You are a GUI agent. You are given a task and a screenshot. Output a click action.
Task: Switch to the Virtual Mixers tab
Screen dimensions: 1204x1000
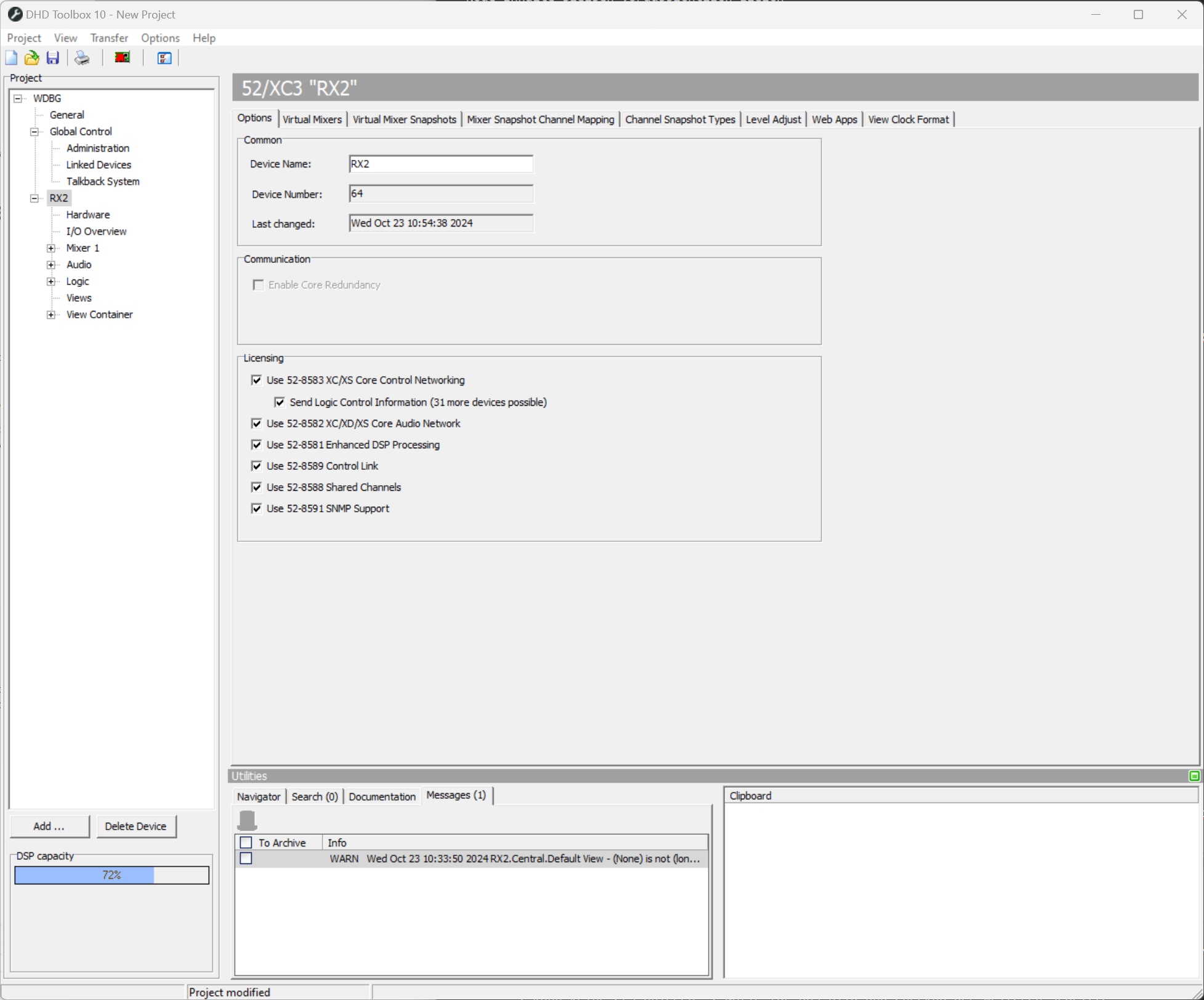[x=312, y=119]
